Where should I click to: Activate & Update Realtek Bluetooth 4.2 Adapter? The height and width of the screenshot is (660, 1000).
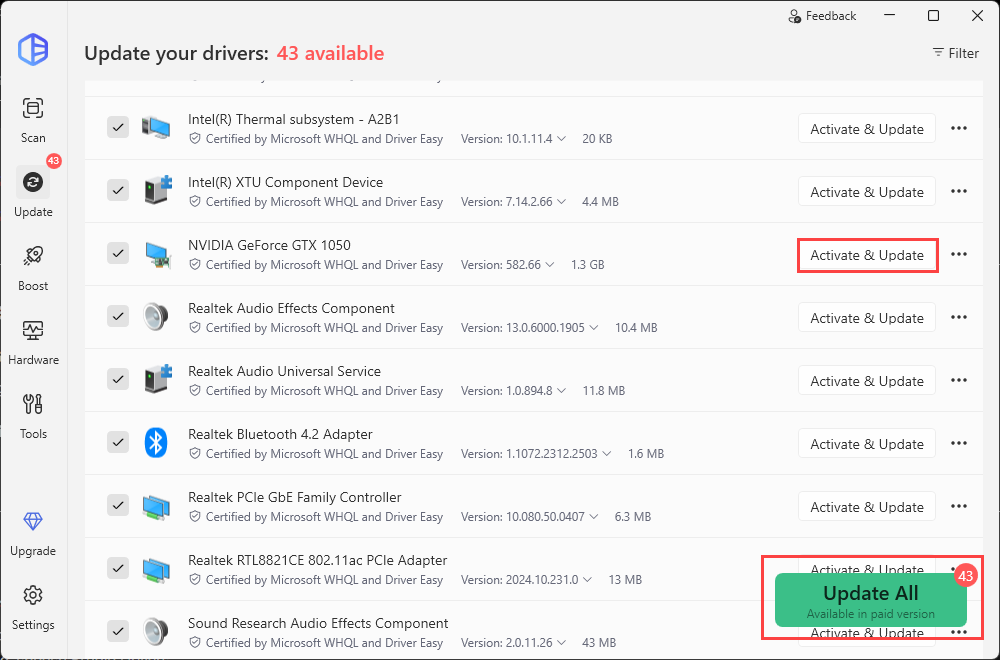pos(867,444)
